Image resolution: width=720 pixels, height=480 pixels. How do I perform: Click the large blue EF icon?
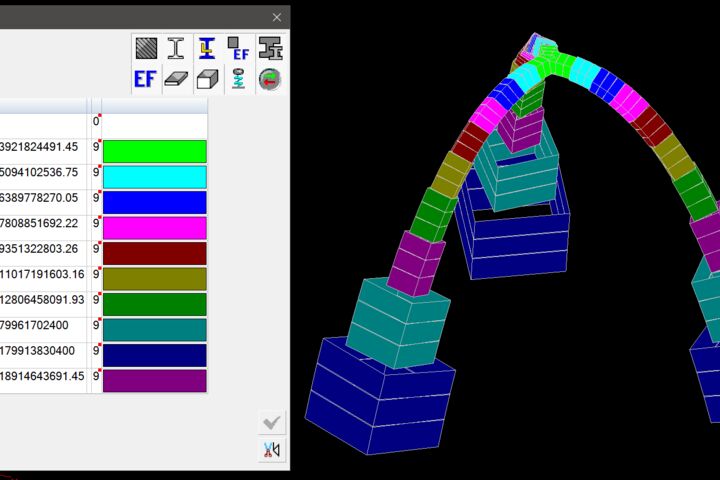pyautogui.click(x=146, y=79)
